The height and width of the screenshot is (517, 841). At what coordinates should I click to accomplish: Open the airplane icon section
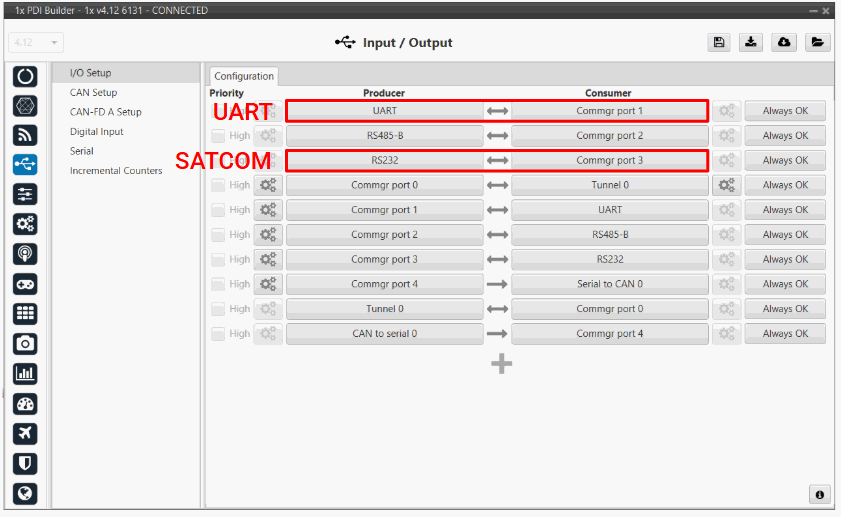(26, 433)
